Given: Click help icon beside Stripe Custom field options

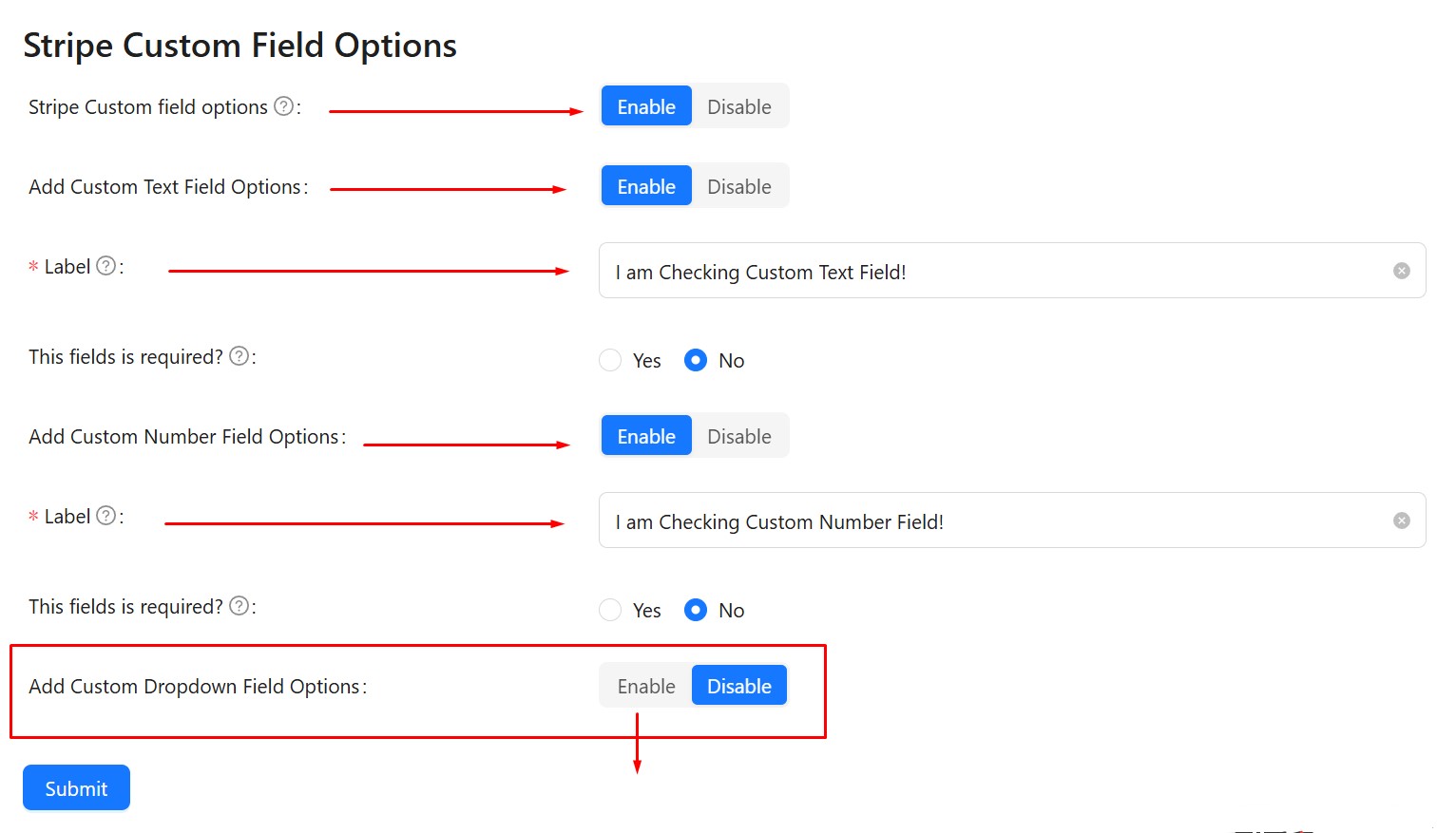Looking at the screenshot, I should click(283, 106).
